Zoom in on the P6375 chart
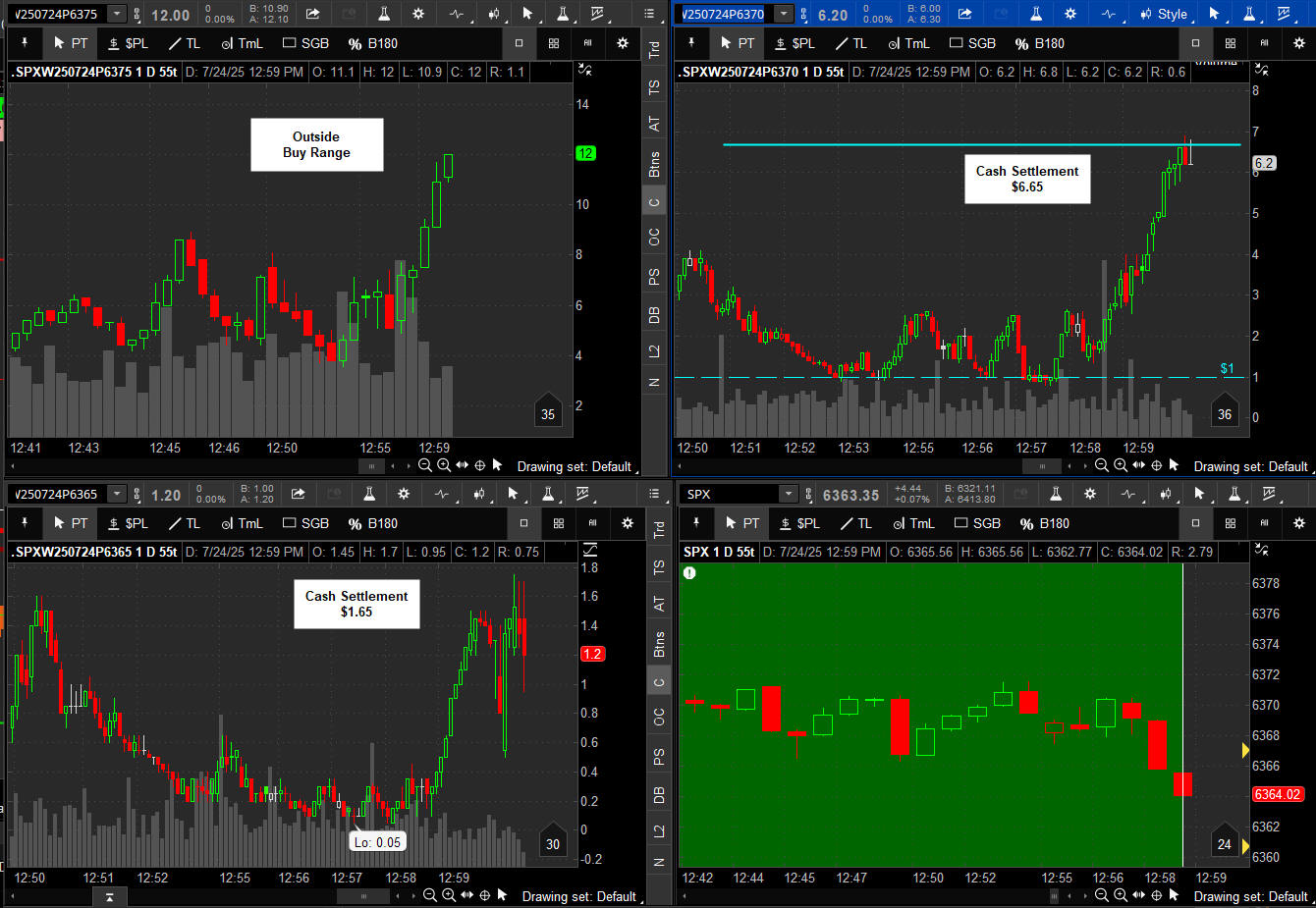This screenshot has height=908, width=1316. point(444,466)
